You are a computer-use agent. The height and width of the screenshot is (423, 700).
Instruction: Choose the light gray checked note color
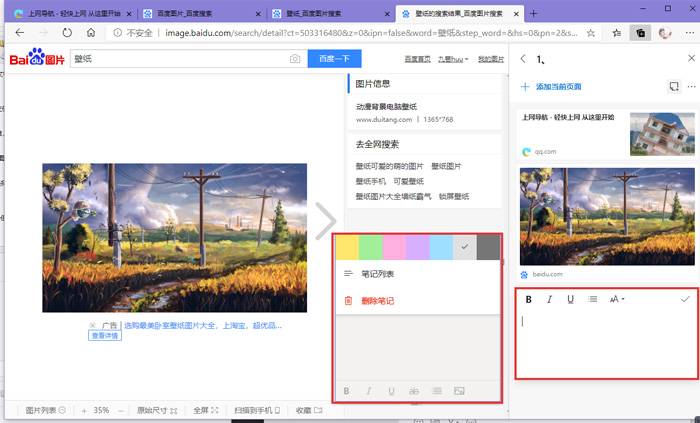pos(465,248)
